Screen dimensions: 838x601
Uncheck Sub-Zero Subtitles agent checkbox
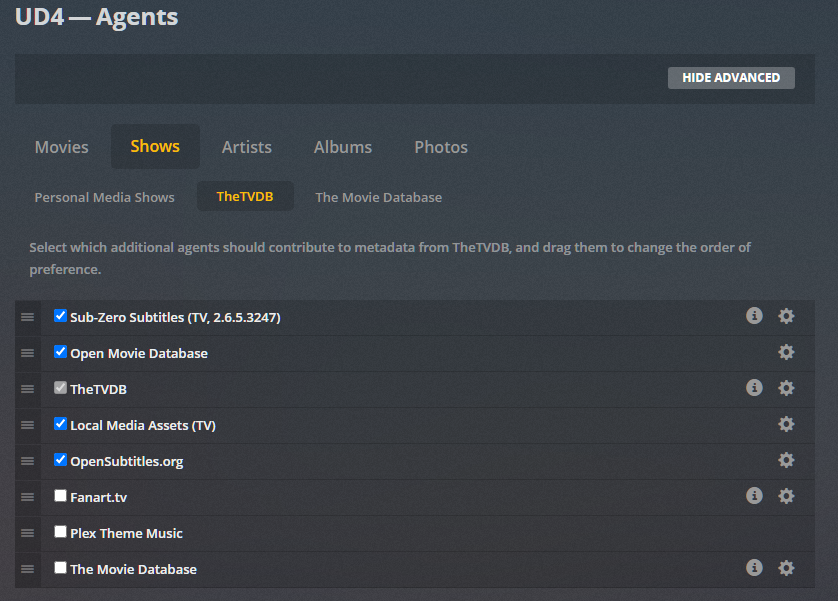pos(60,316)
